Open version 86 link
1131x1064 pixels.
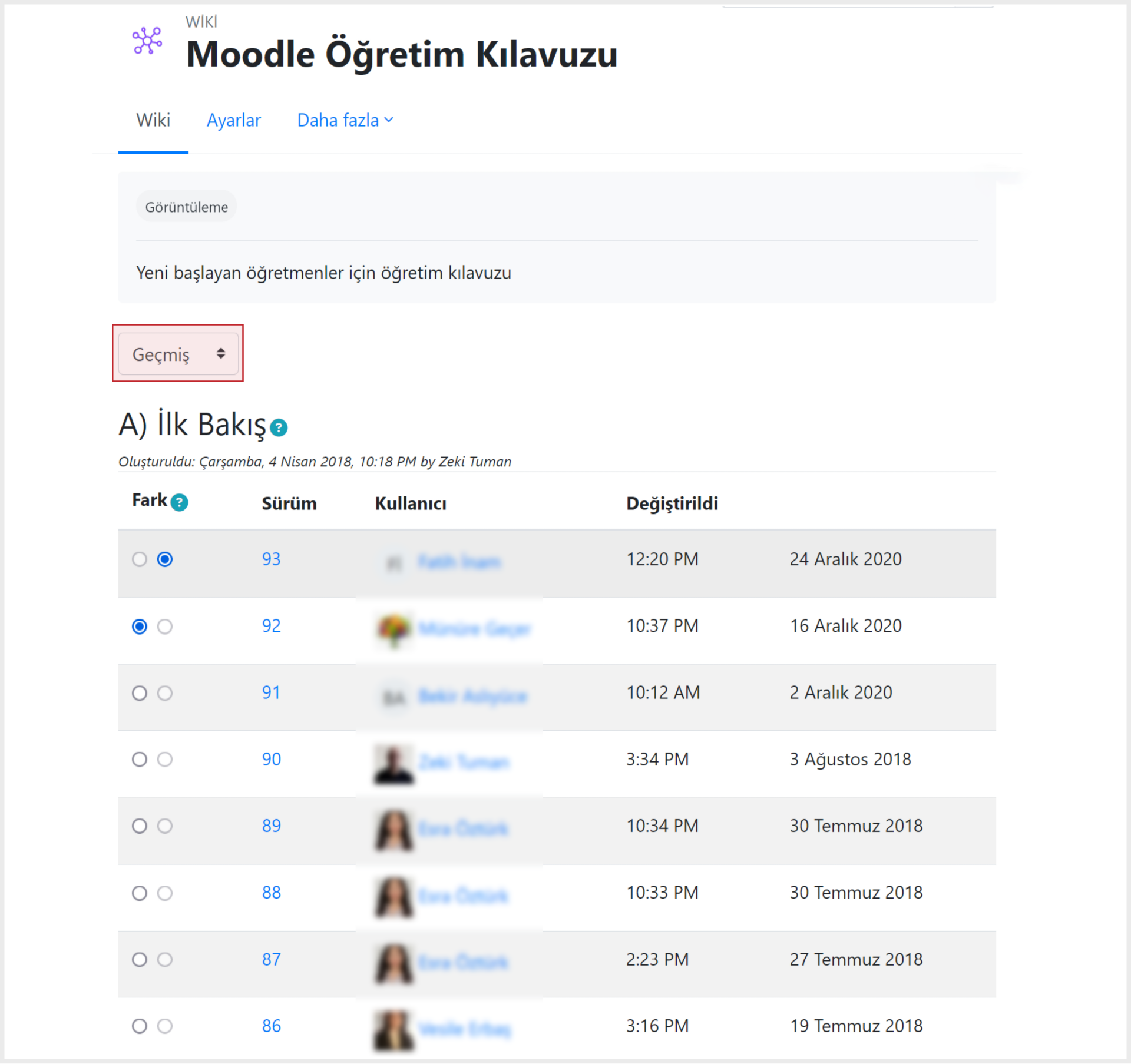point(271,1026)
